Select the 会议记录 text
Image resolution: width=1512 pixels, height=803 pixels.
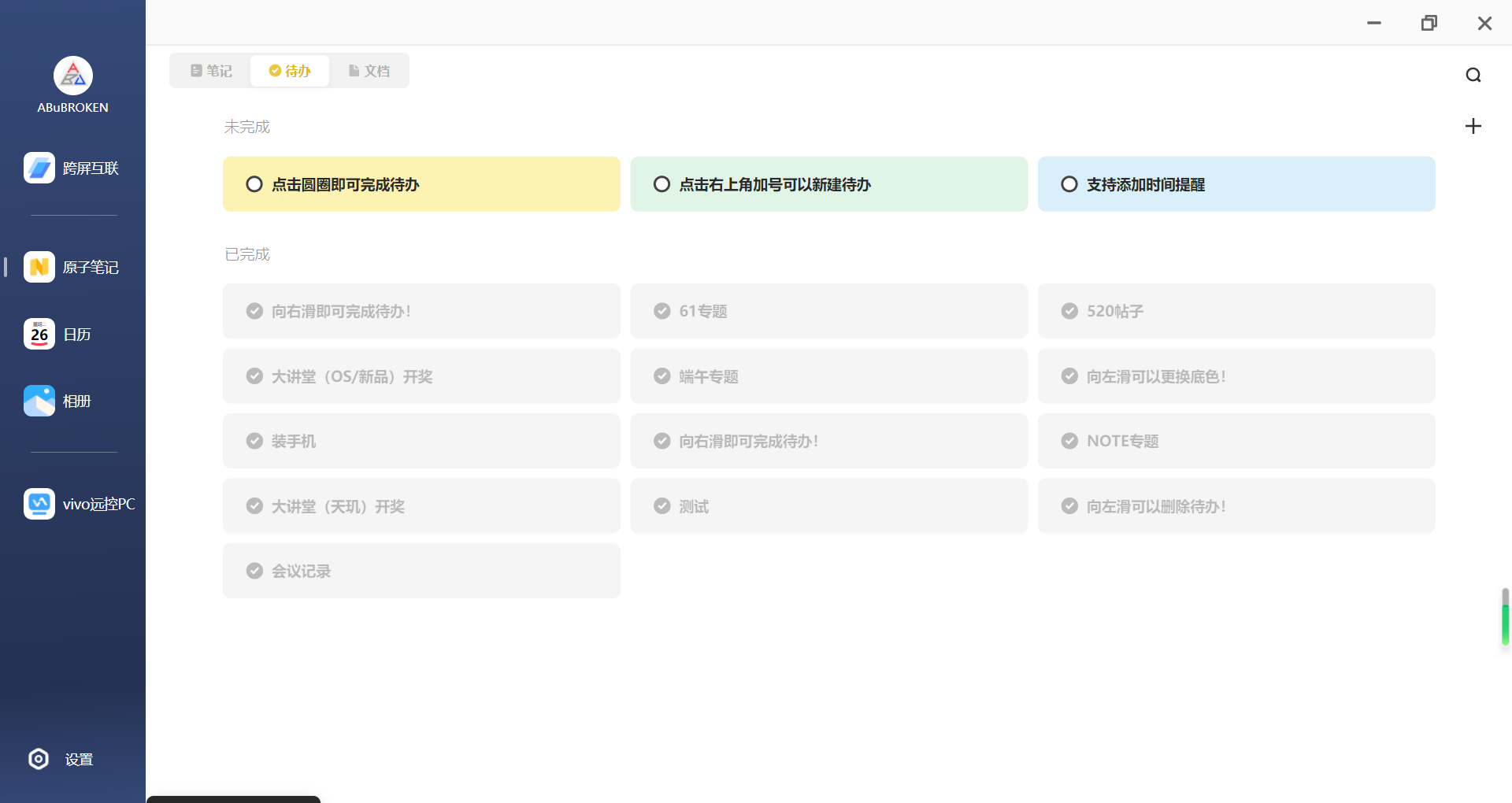click(x=301, y=571)
